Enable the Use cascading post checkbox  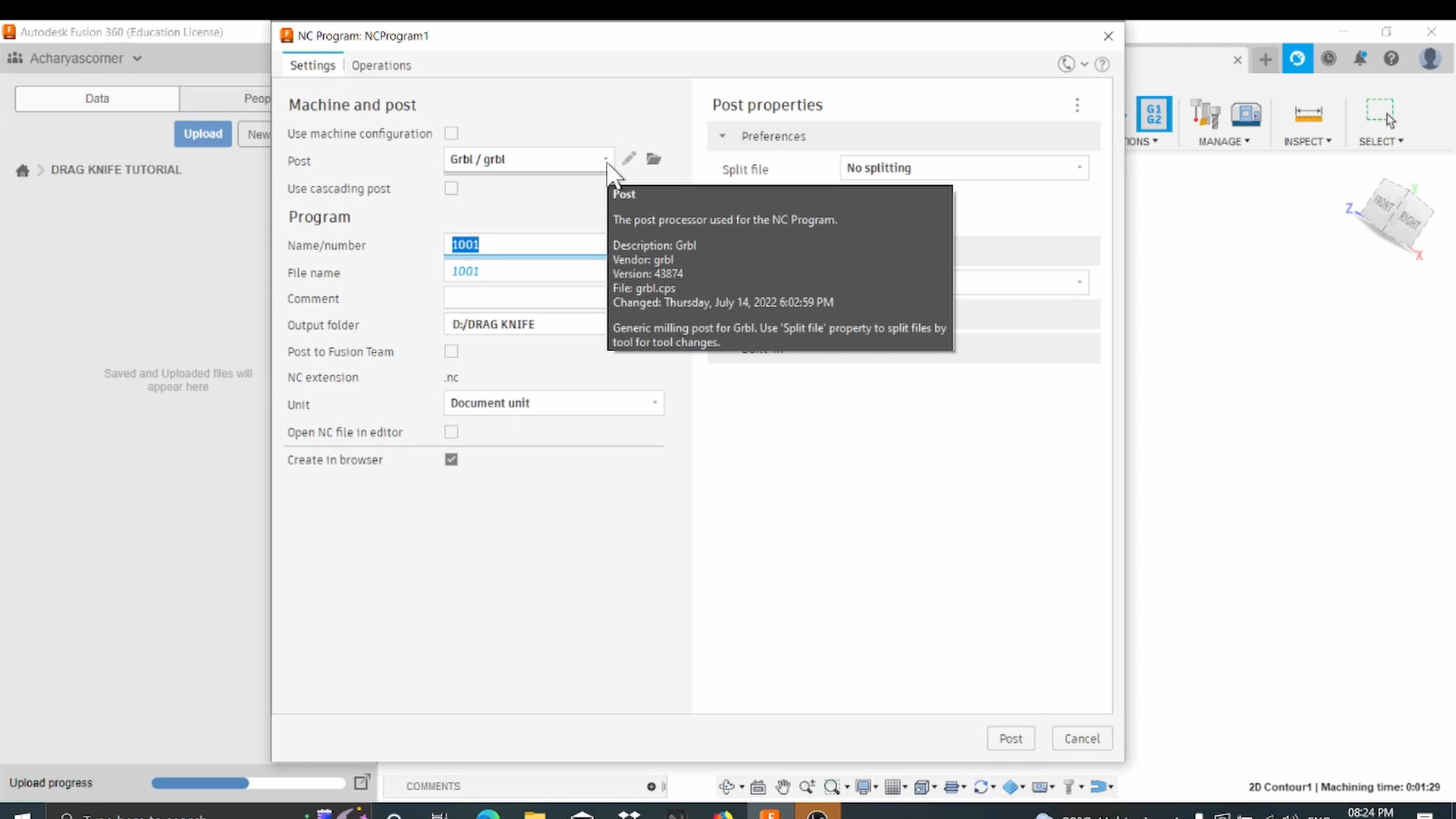tap(451, 188)
